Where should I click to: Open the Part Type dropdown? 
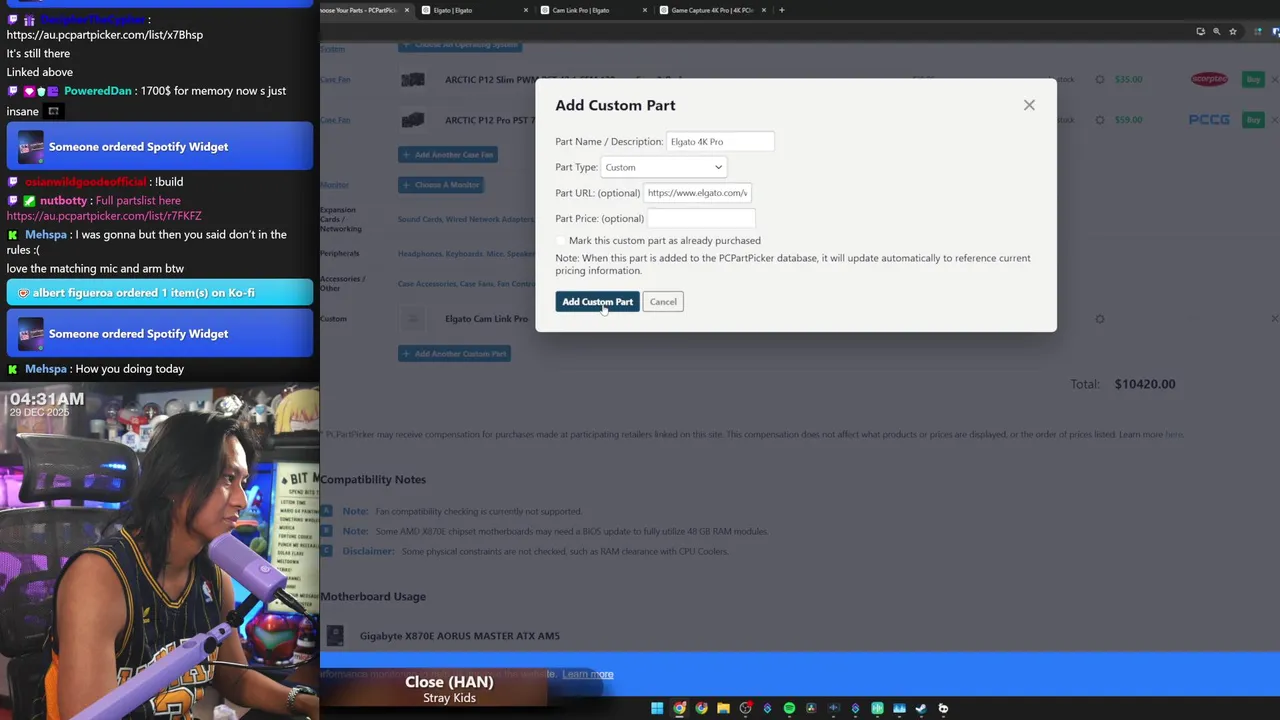[664, 167]
